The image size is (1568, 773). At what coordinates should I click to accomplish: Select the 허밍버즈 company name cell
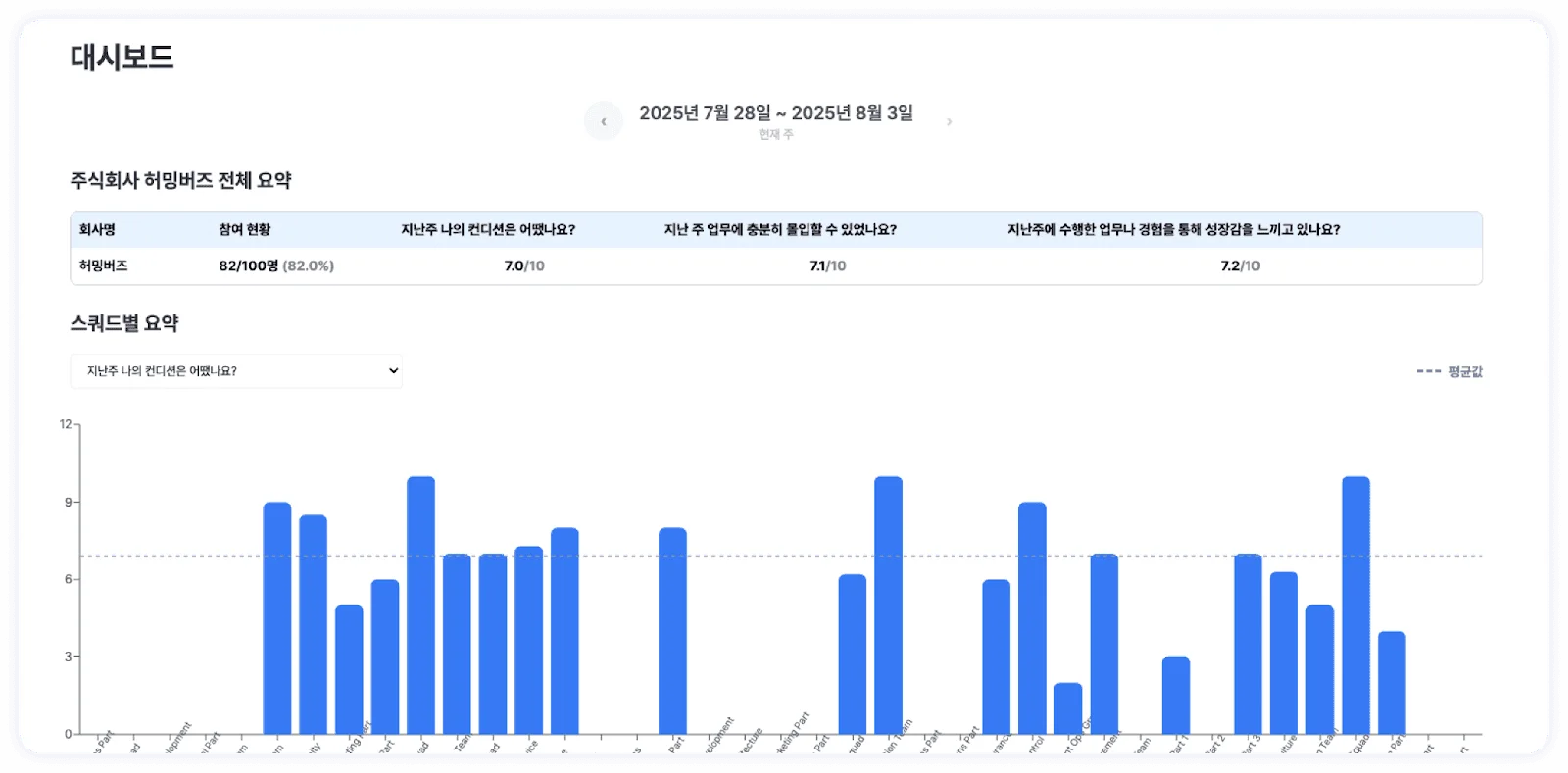click(x=103, y=266)
